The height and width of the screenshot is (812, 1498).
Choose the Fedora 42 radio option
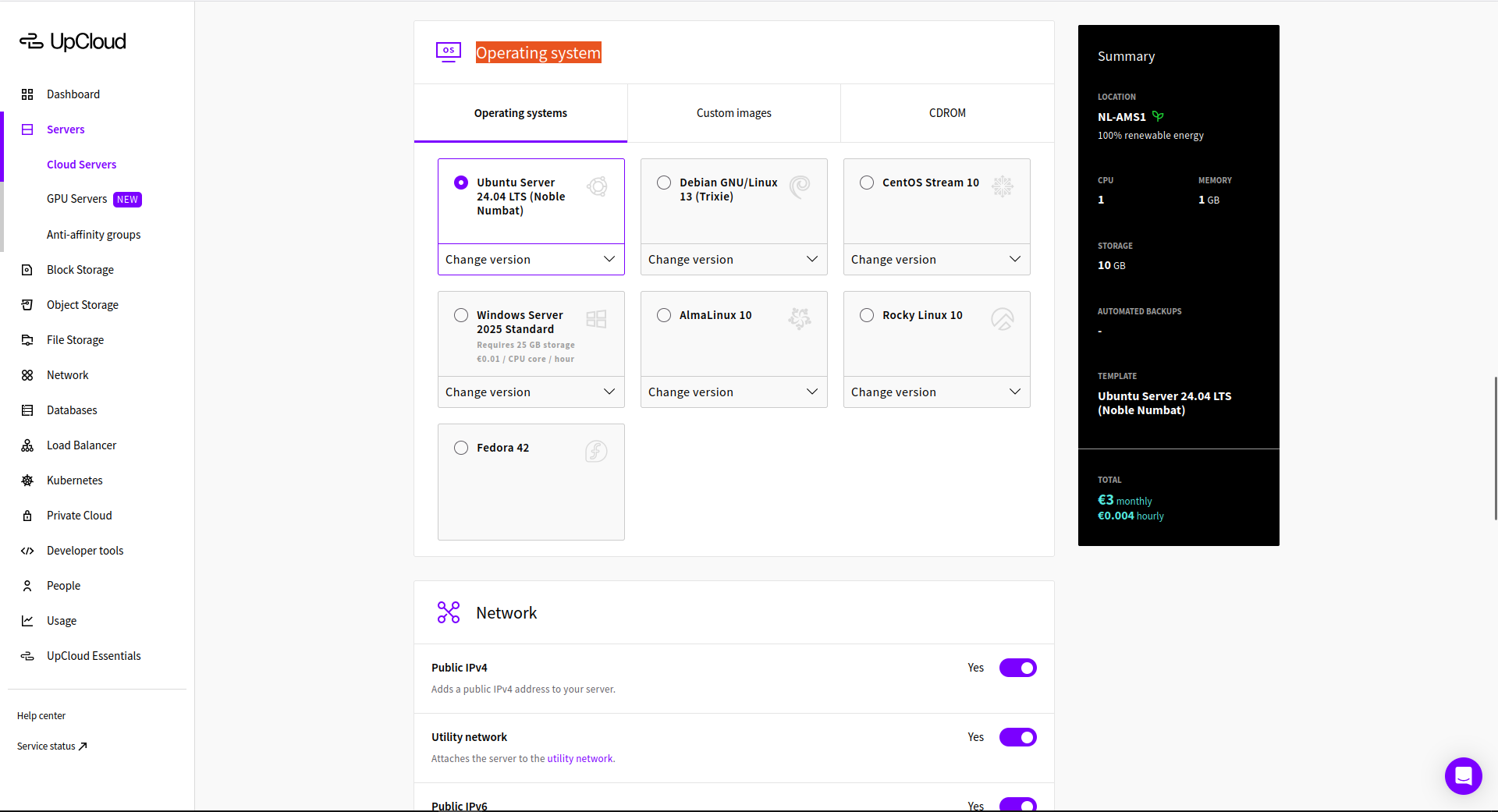tap(461, 448)
